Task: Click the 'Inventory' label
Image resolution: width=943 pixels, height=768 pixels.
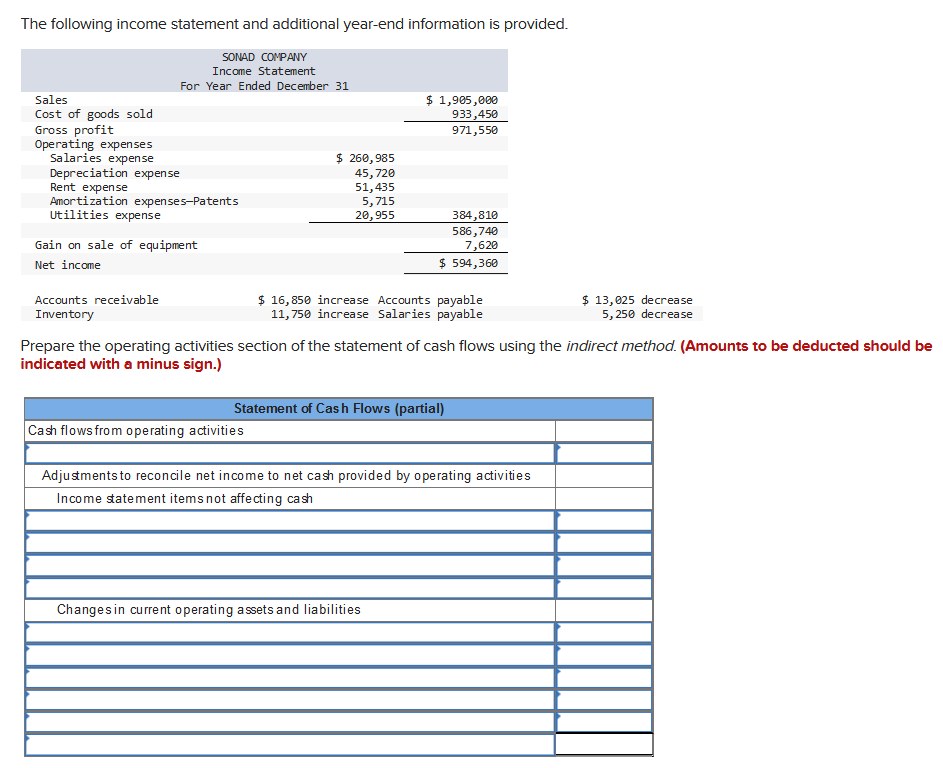Action: point(64,315)
